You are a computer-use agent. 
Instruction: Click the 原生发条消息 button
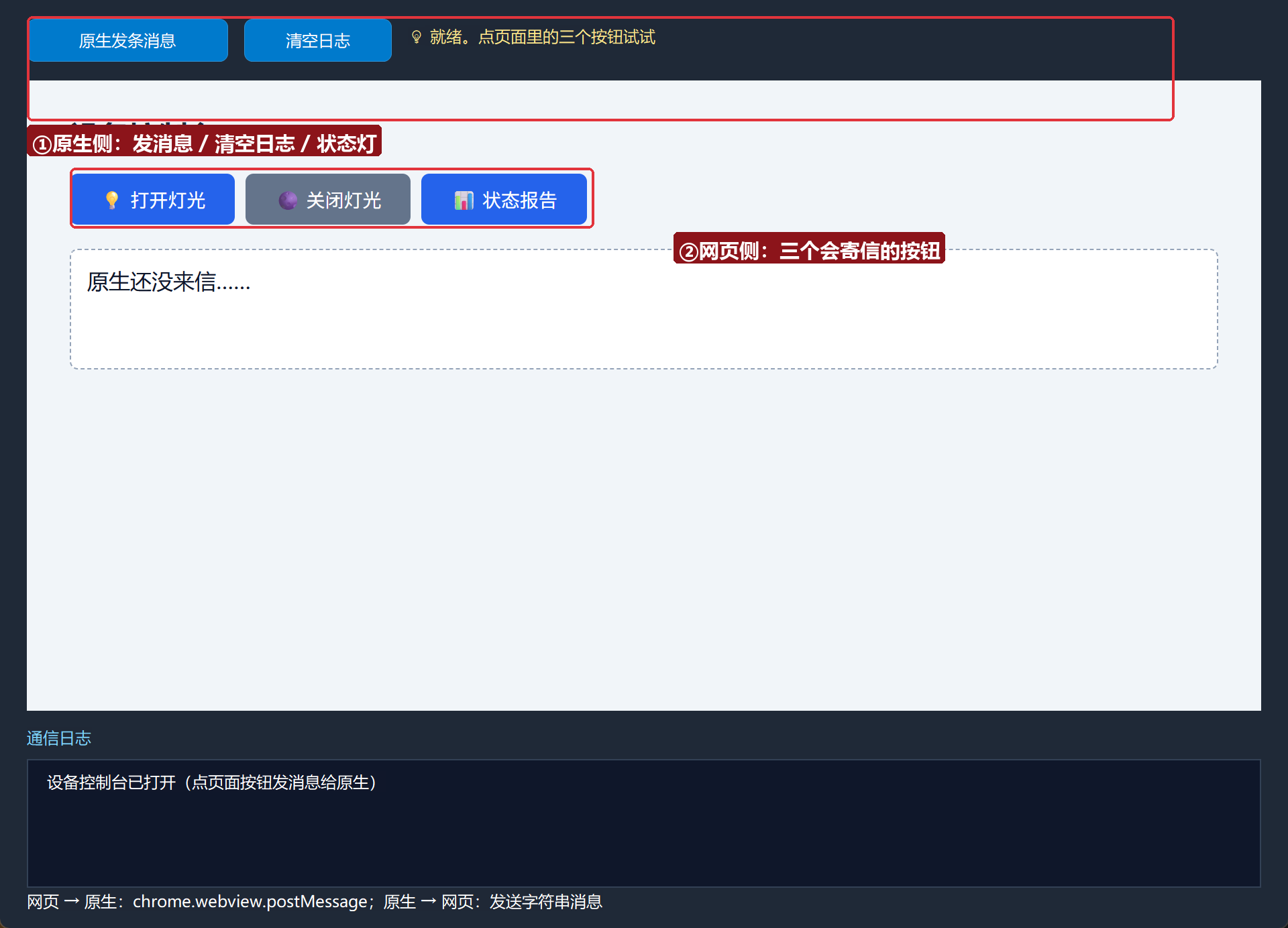(127, 40)
